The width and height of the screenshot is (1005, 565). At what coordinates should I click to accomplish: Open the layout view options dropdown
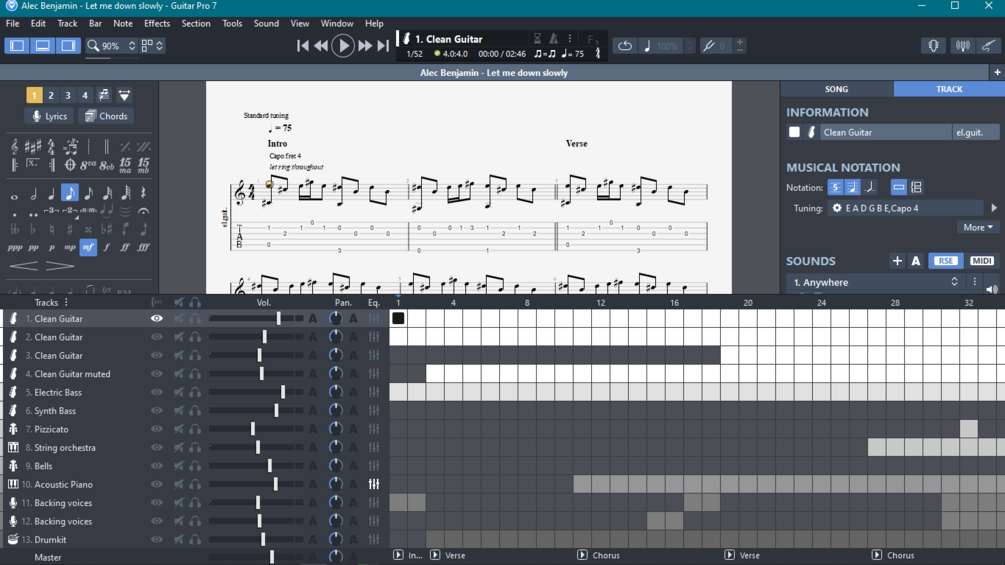coord(152,45)
